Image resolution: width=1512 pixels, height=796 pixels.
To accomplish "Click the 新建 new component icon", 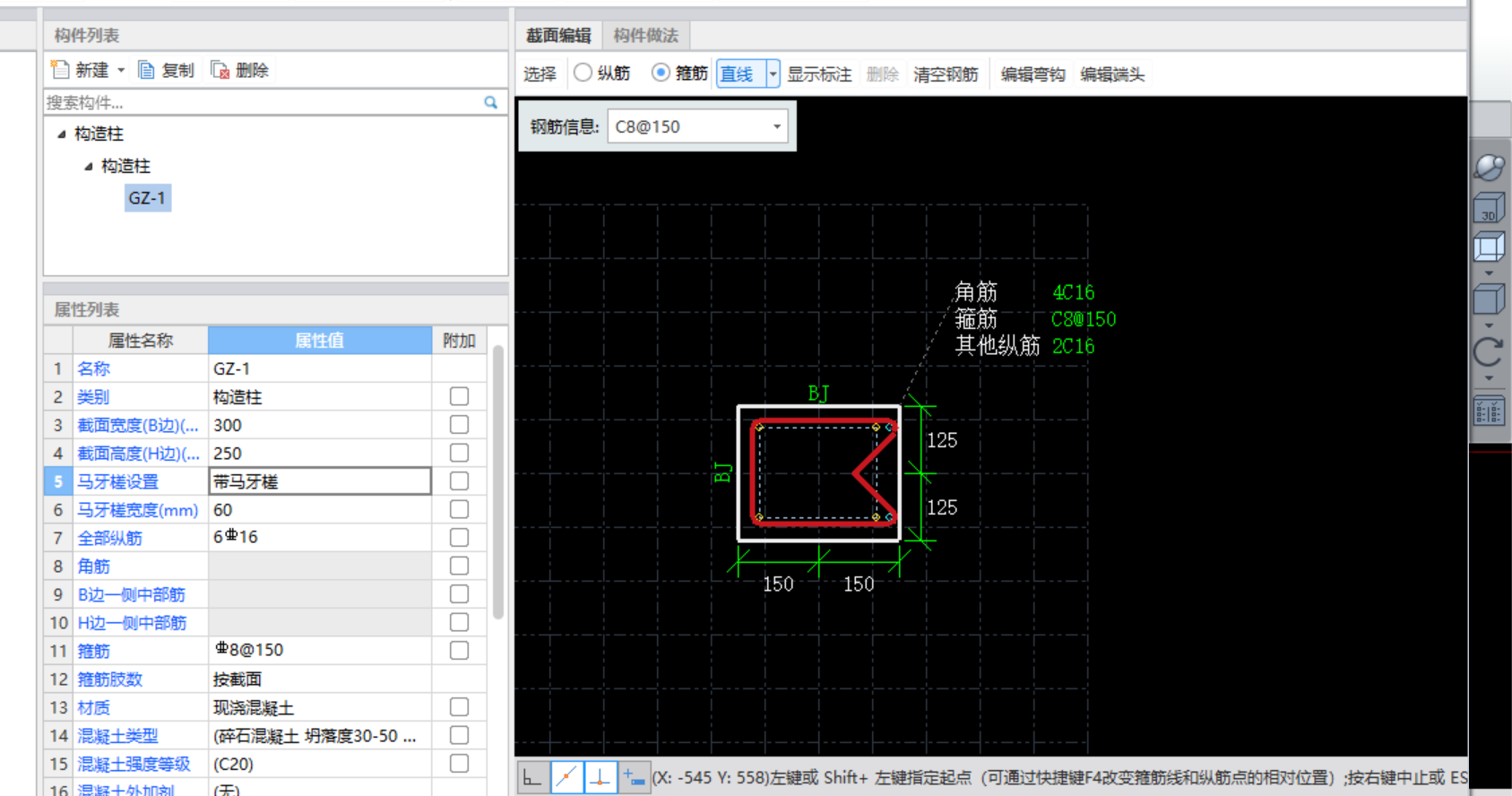I will (60, 70).
